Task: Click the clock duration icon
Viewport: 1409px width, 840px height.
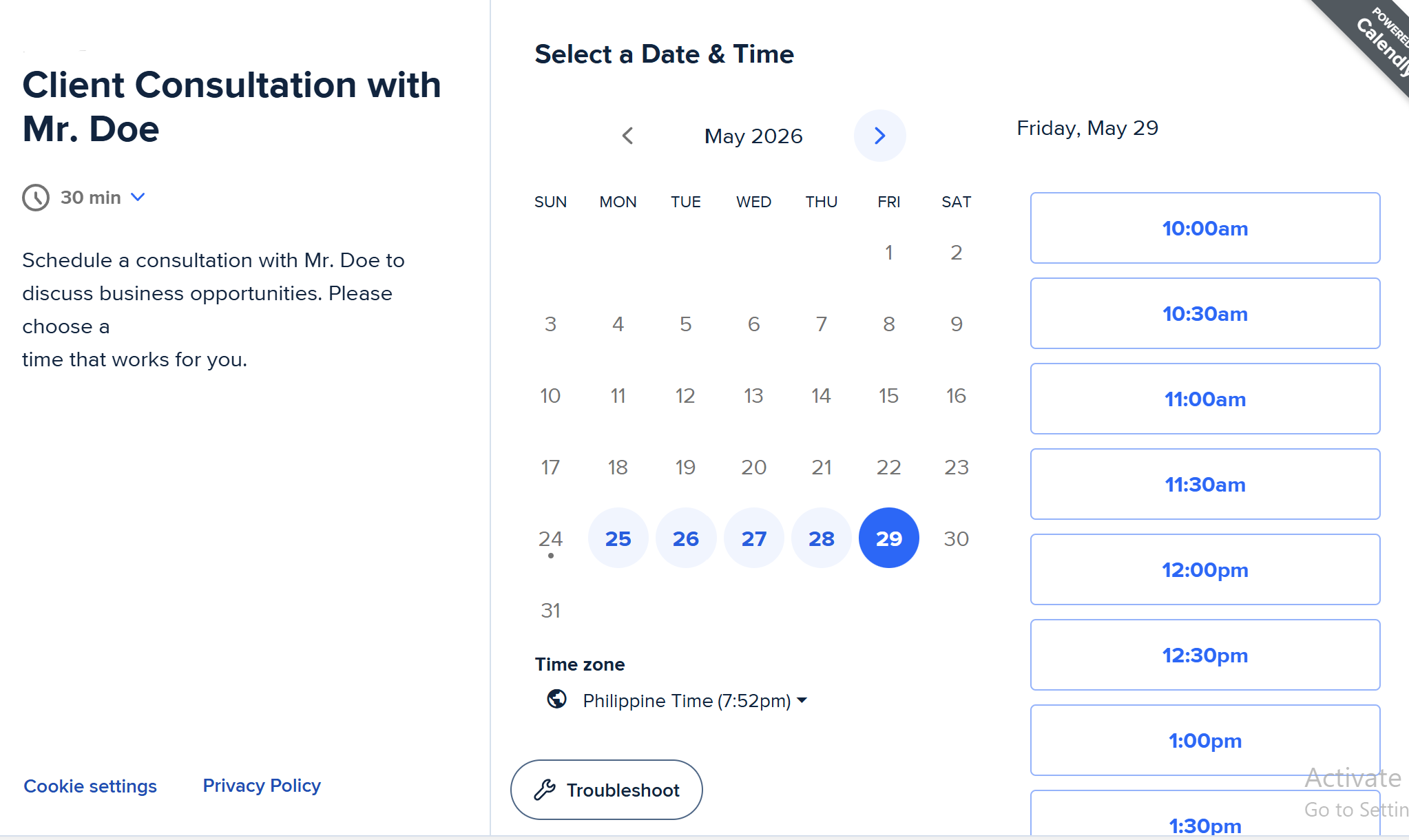Action: (x=36, y=198)
